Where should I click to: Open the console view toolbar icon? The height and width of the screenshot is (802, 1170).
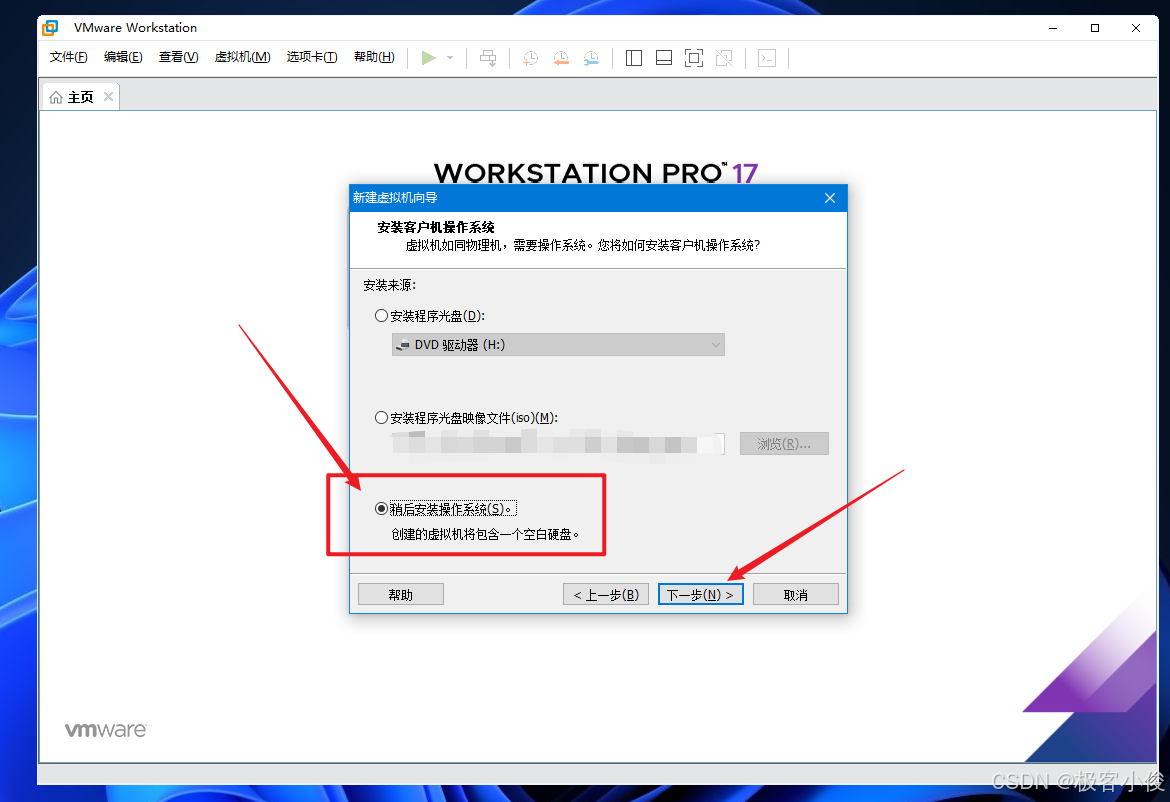(767, 58)
